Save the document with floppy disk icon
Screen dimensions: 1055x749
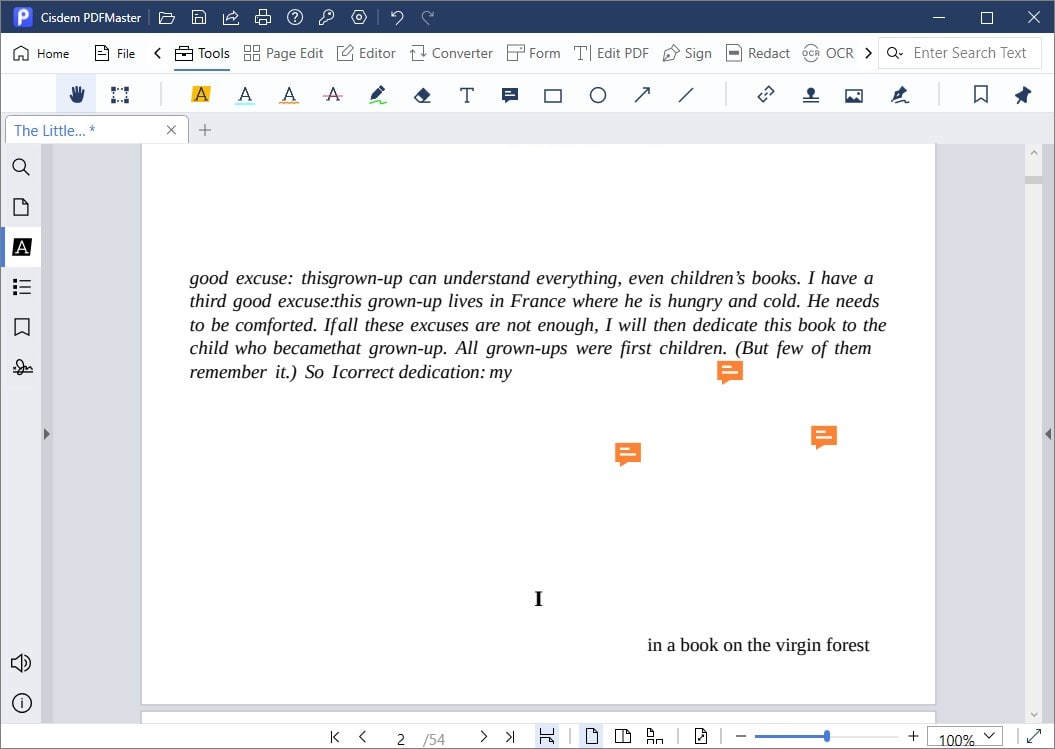198,17
